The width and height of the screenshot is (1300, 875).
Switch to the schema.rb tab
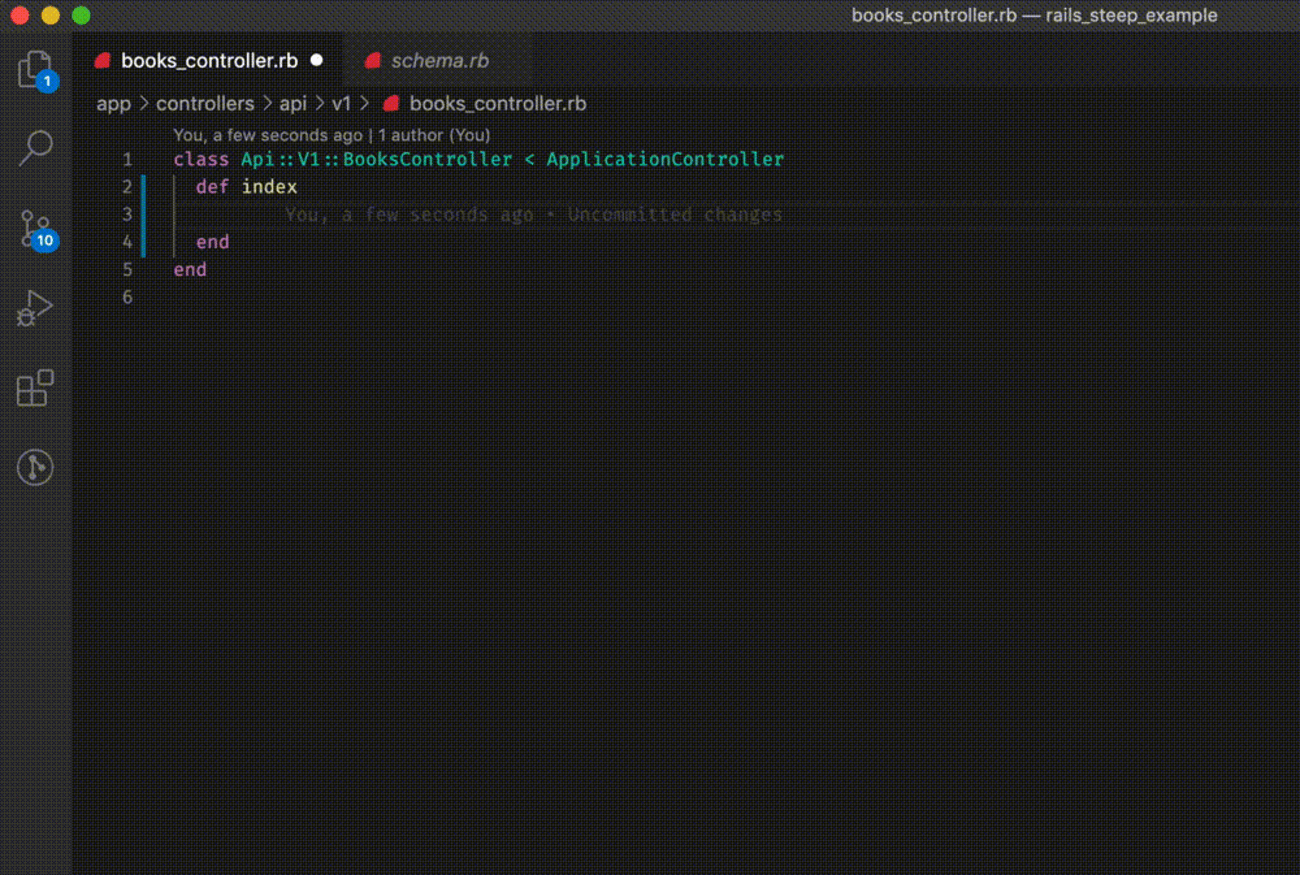[438, 60]
